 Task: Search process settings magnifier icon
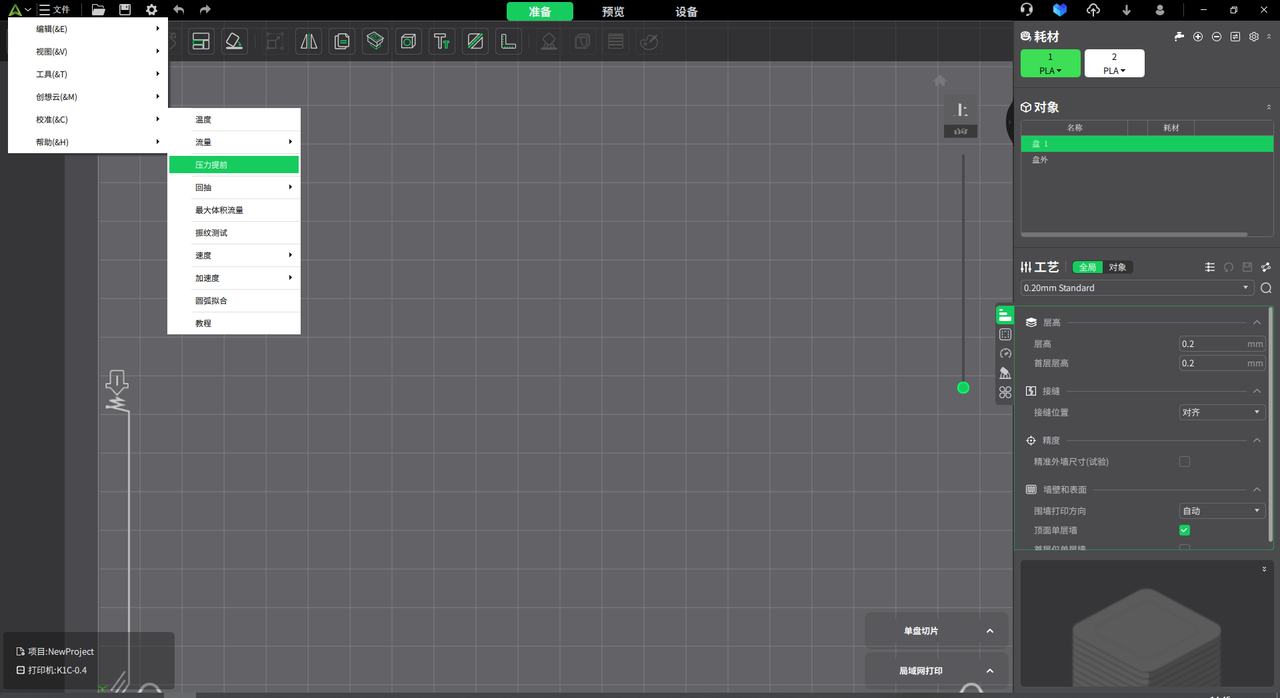pyautogui.click(x=1266, y=288)
